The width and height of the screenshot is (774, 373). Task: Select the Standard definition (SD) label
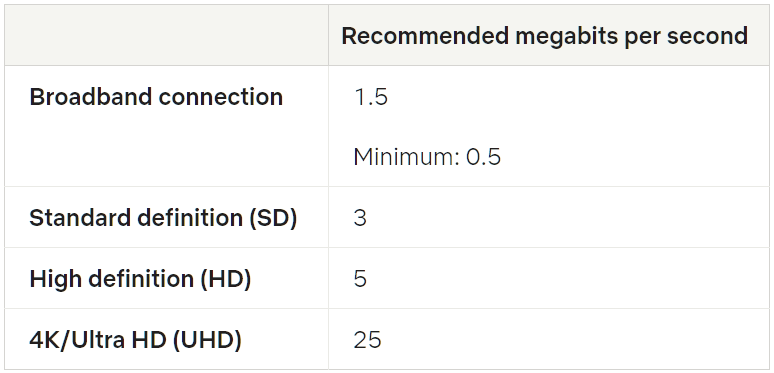click(x=163, y=218)
